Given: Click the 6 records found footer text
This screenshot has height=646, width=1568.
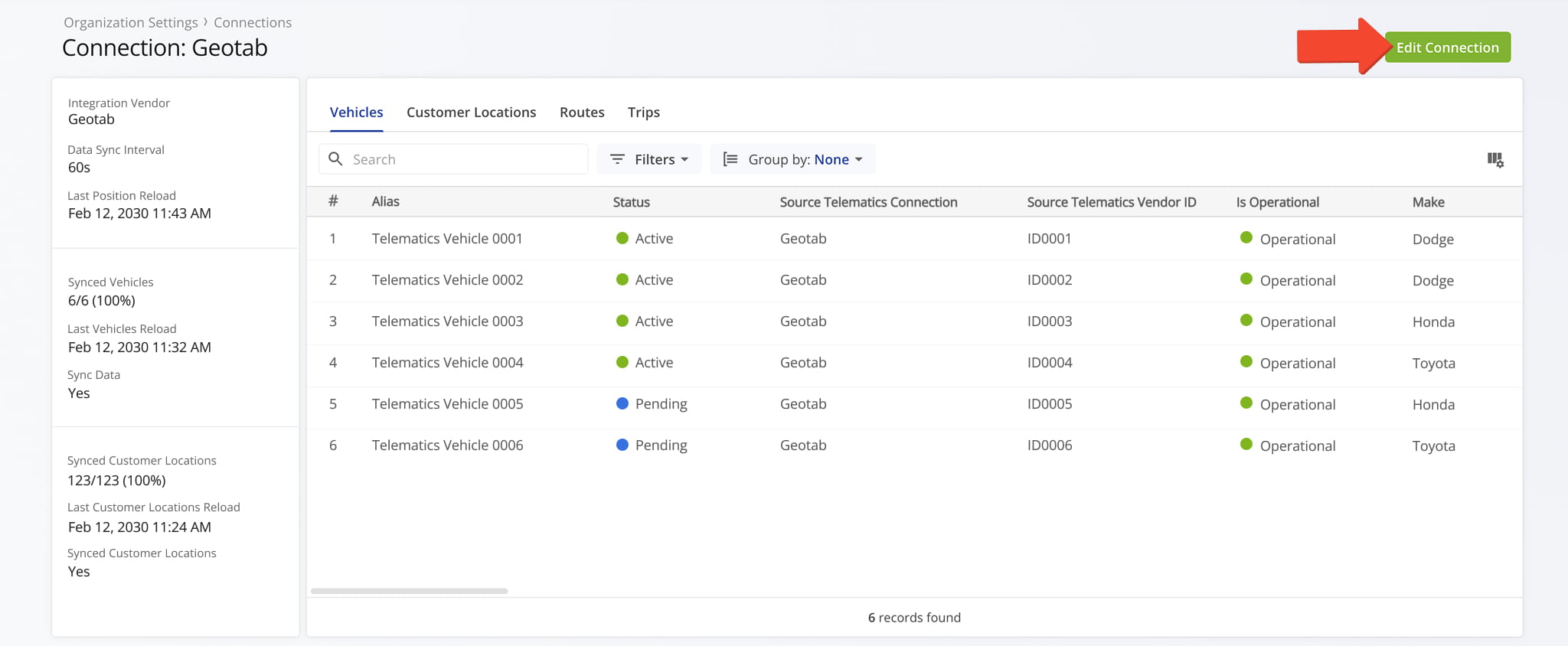Looking at the screenshot, I should click(914, 618).
